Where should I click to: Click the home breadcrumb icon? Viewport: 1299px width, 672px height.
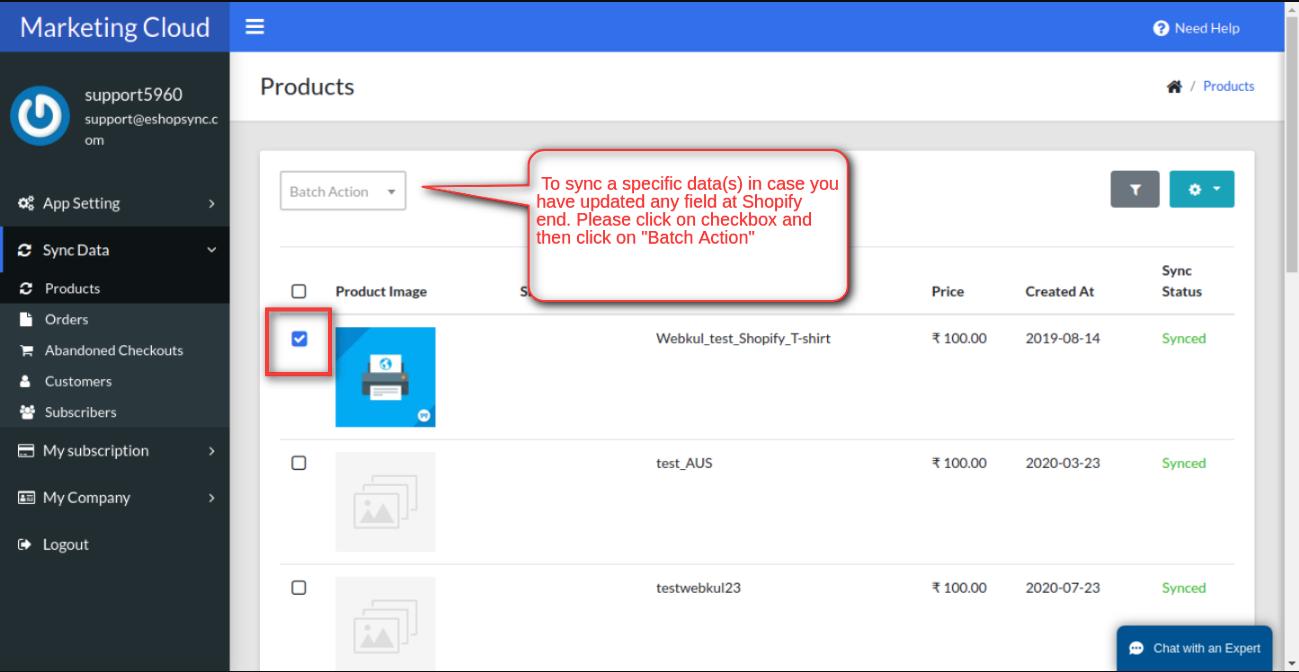[1174, 86]
